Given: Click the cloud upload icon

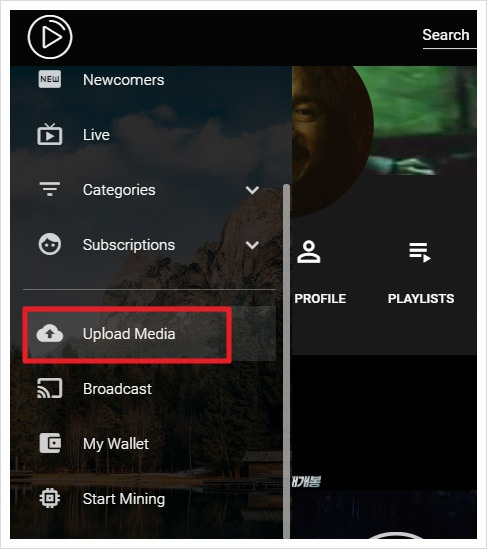Looking at the screenshot, I should [50, 333].
